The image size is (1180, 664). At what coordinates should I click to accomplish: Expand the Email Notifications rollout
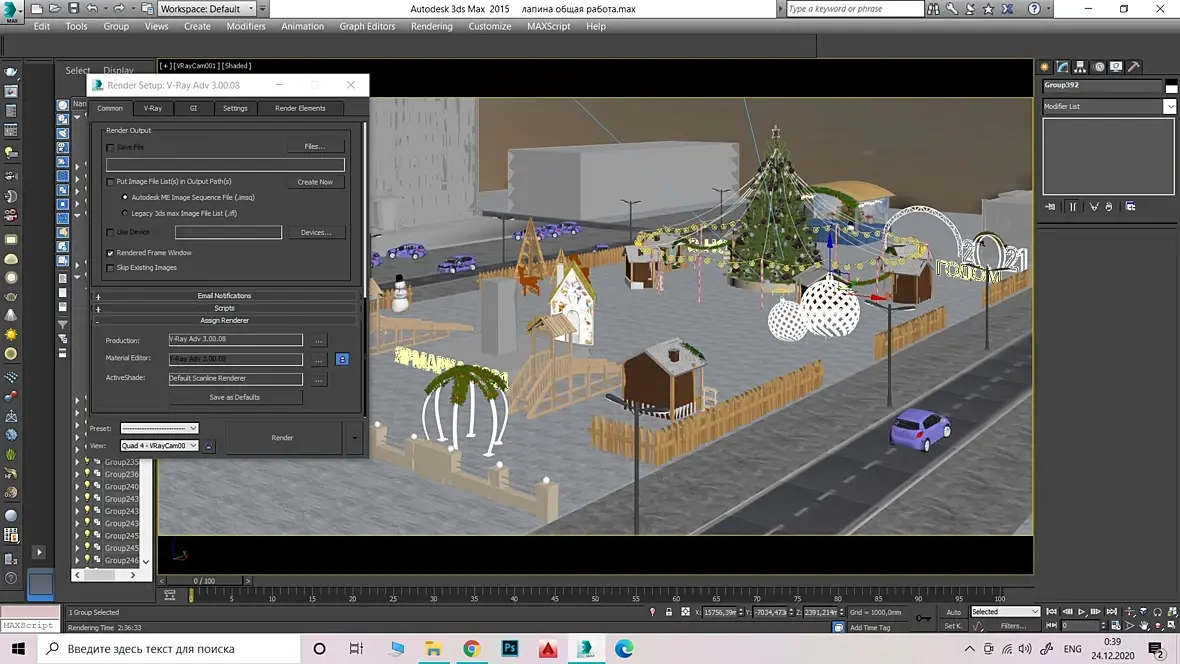(225, 296)
